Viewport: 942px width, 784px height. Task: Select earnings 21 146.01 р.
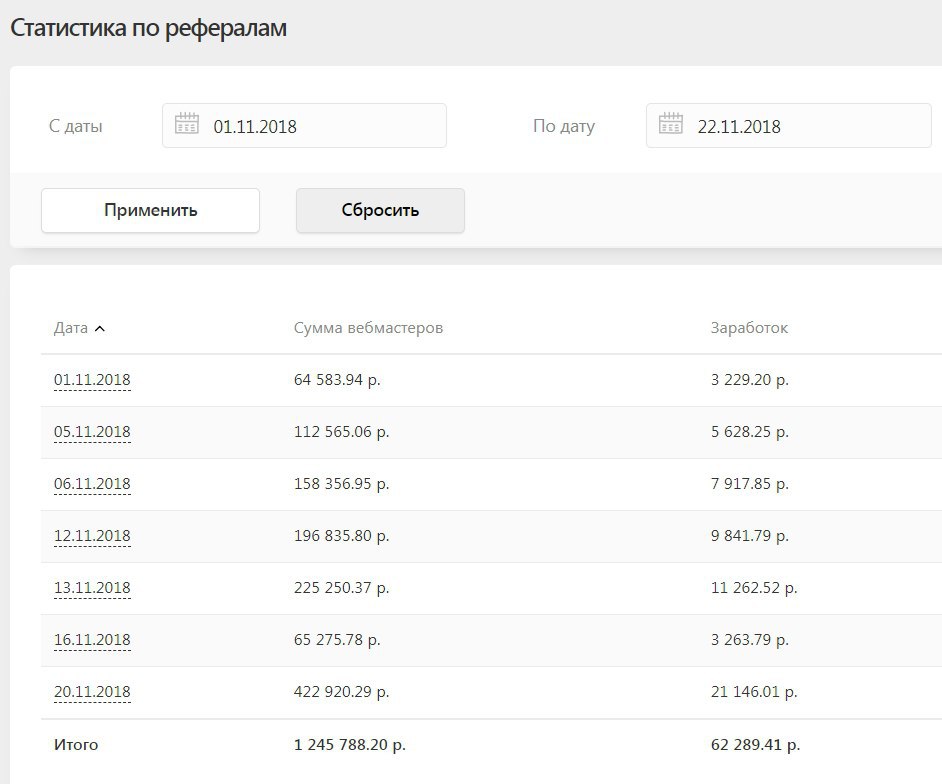(x=754, y=692)
